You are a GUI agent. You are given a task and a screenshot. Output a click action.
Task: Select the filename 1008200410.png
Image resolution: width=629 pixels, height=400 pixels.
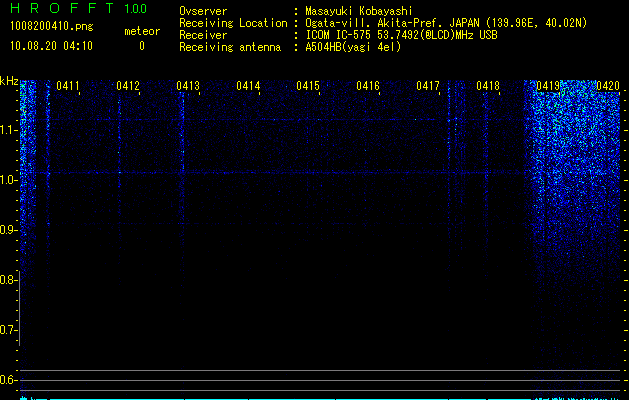pyautogui.click(x=52, y=27)
